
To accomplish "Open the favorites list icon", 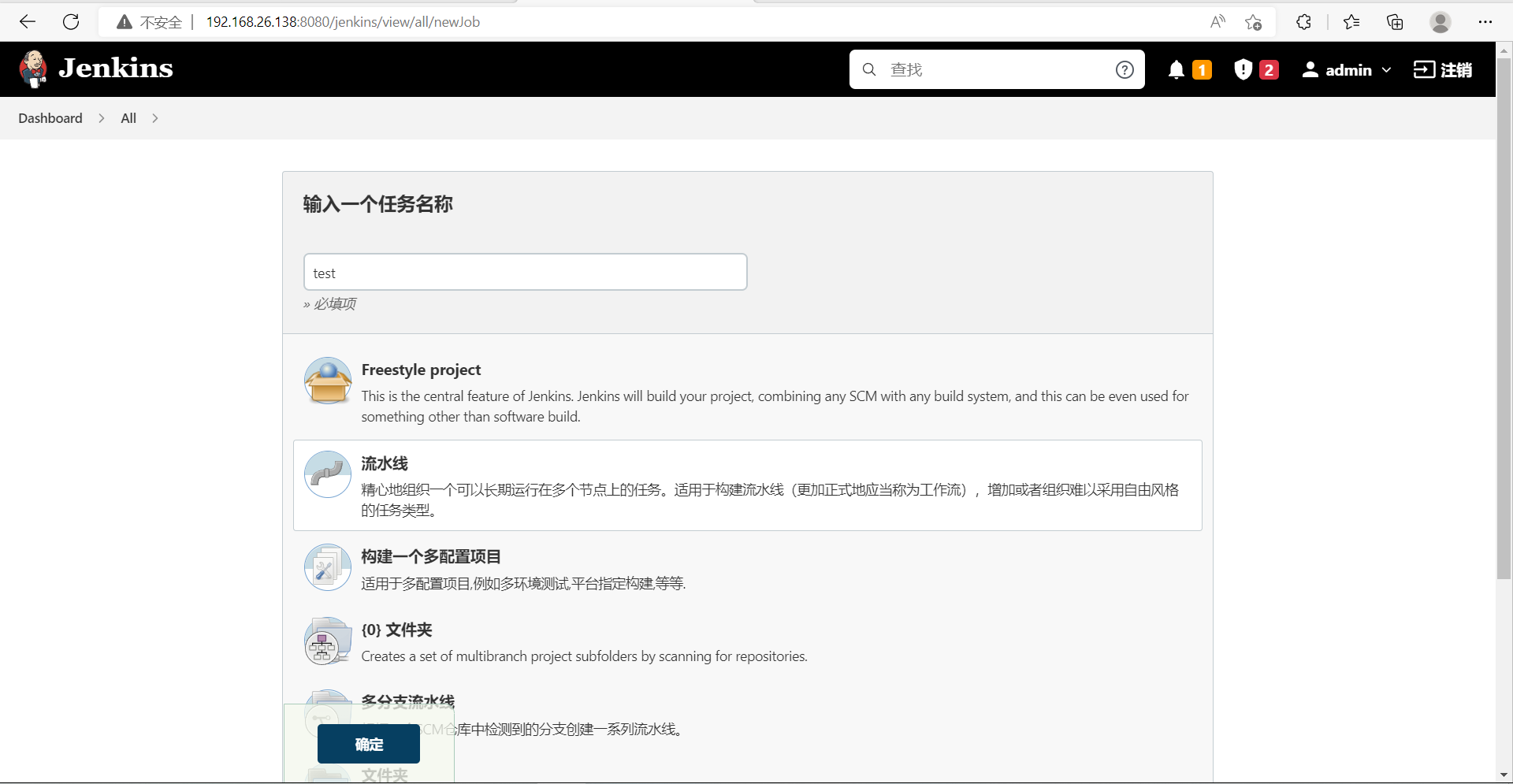I will point(1351,22).
